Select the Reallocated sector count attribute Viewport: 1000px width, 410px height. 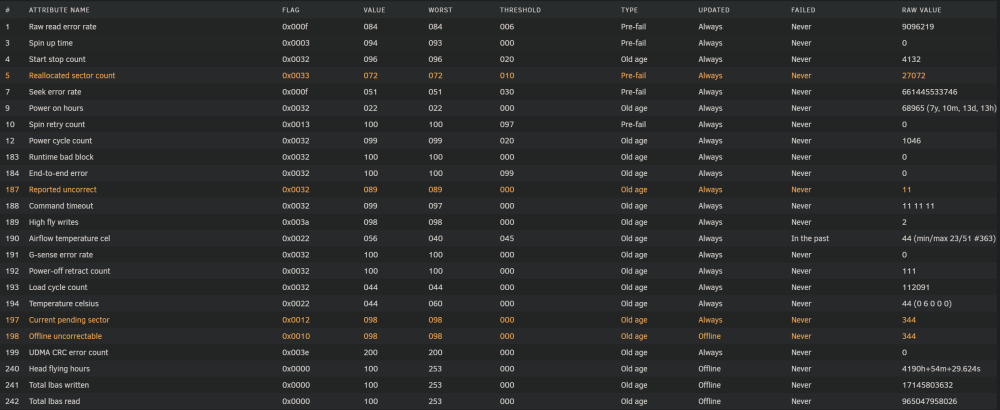point(72,75)
